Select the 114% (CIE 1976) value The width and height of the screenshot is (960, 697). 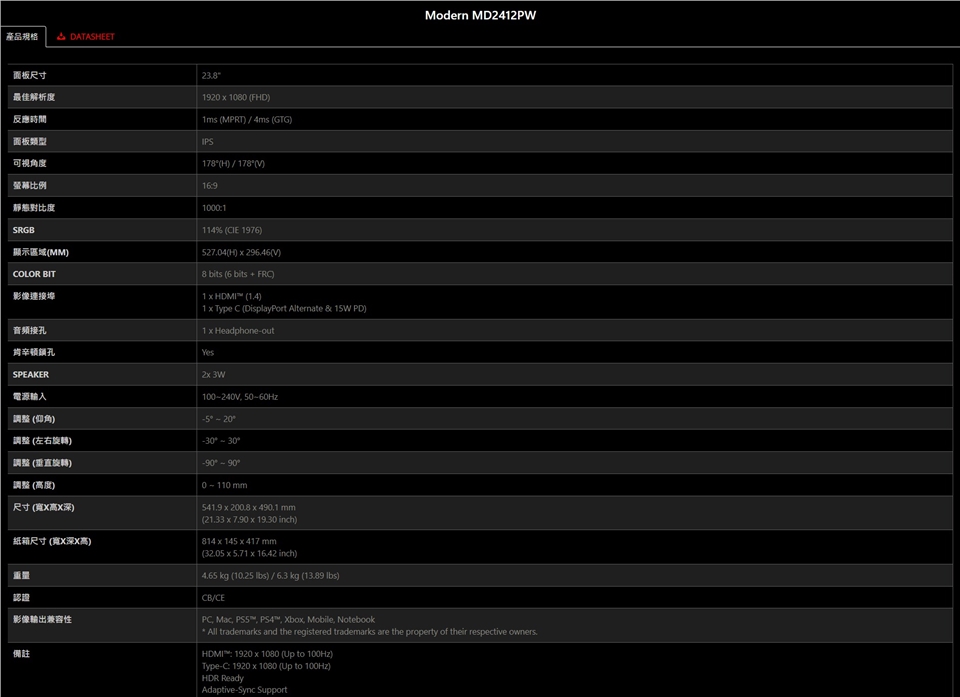pos(231,230)
